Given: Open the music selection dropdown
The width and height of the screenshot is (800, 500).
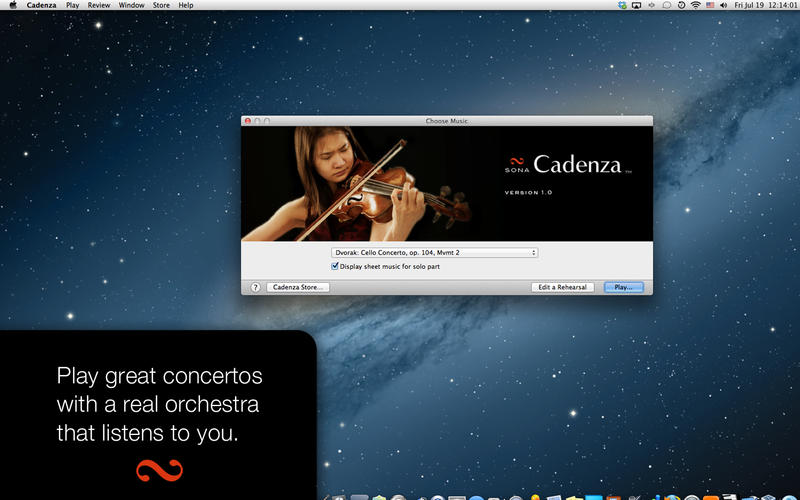Looking at the screenshot, I should [x=434, y=253].
